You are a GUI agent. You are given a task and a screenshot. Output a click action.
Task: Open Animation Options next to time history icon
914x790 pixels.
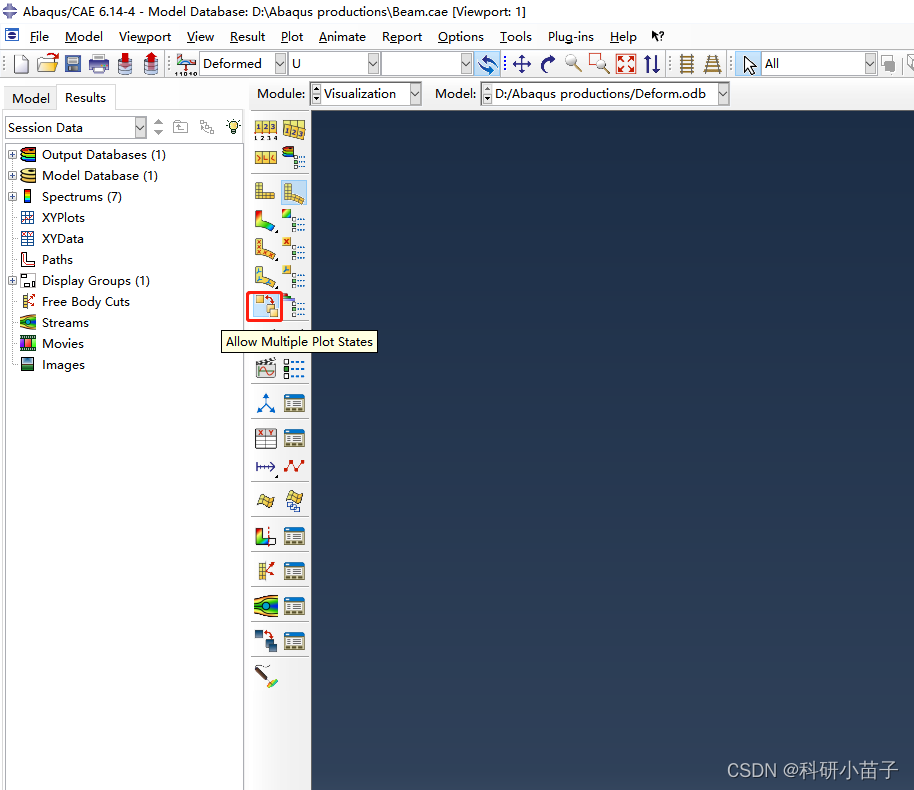click(x=294, y=368)
